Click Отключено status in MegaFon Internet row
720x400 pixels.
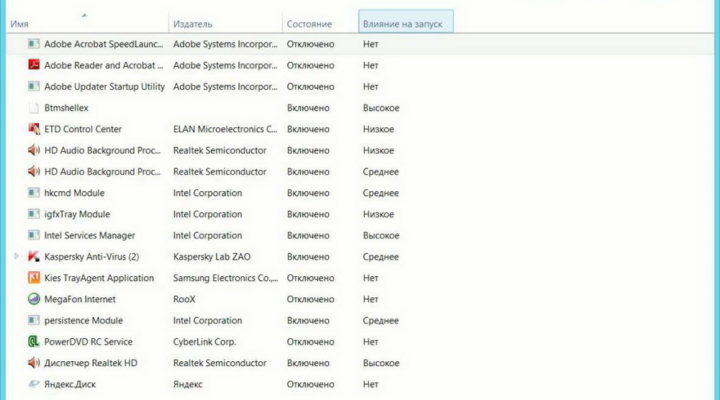[x=310, y=299]
